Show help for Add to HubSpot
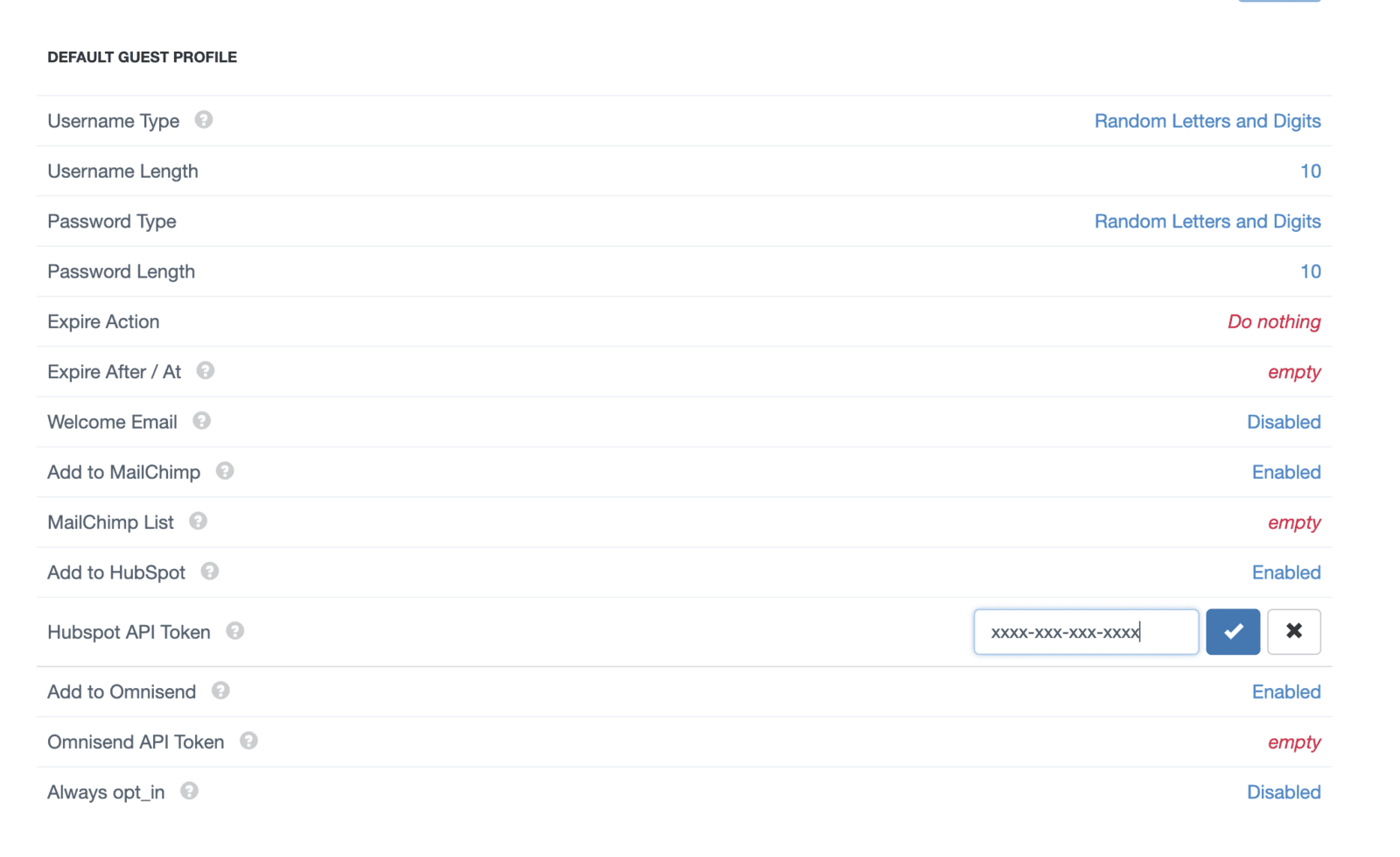This screenshot has height=857, width=1400. 209,572
